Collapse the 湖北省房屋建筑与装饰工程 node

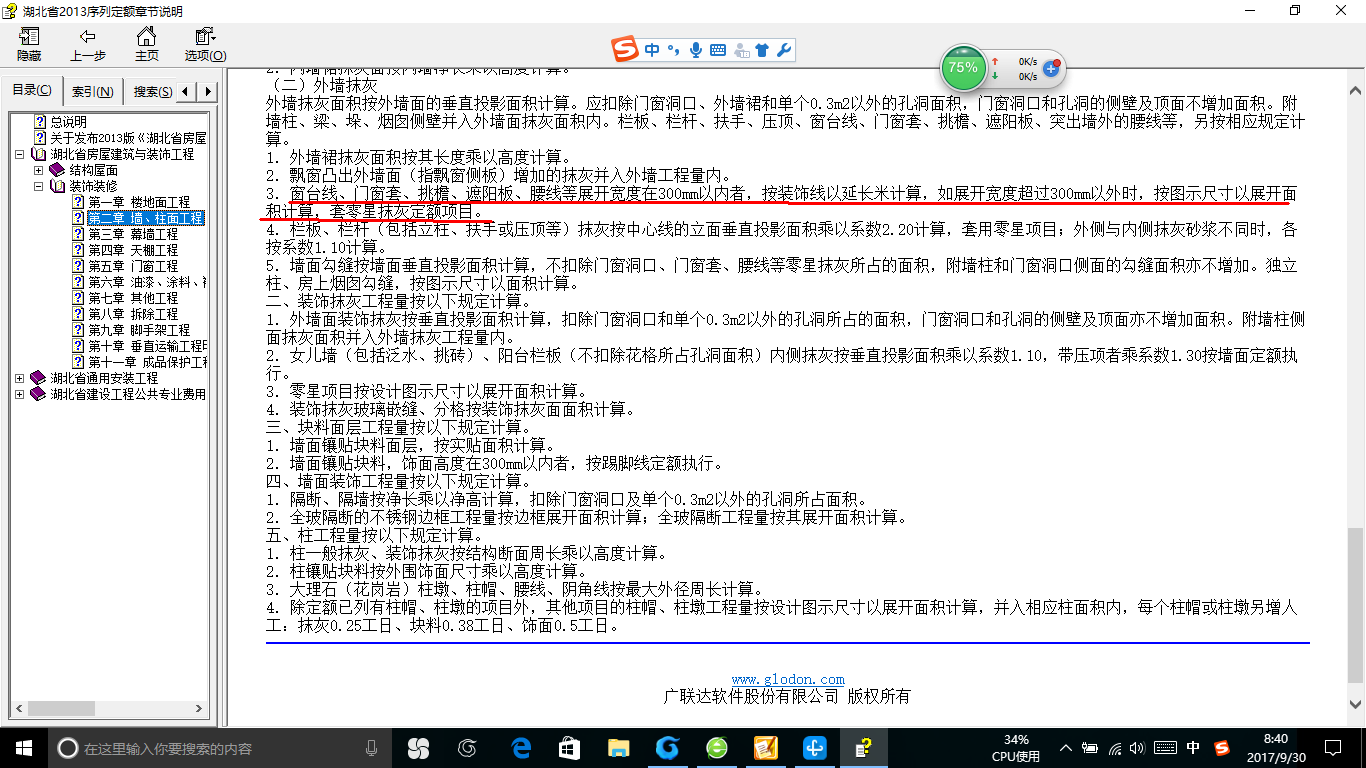pos(21,154)
